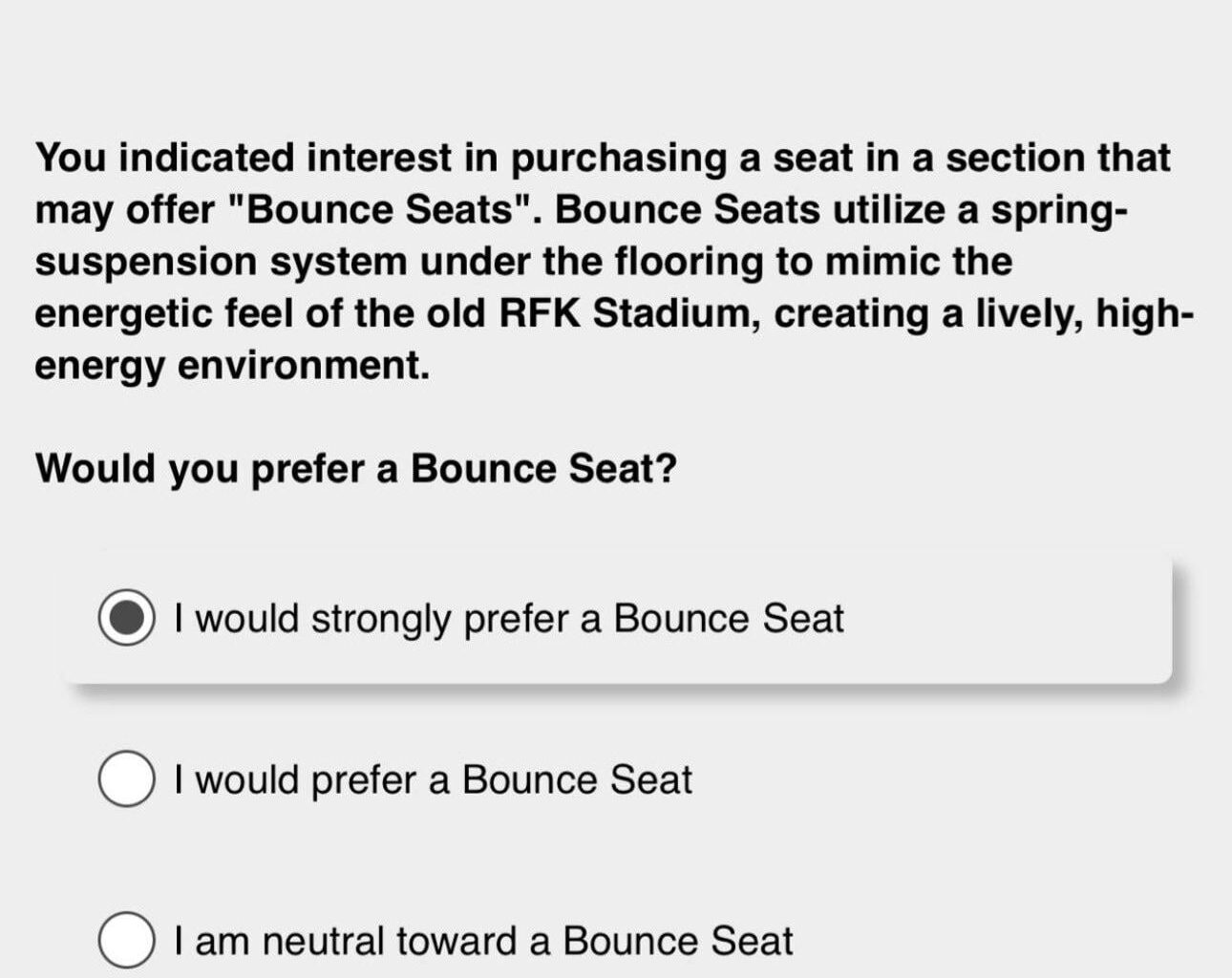
Task: Click the text "I would prefer a Bounce Seat"
Action: click(x=432, y=779)
